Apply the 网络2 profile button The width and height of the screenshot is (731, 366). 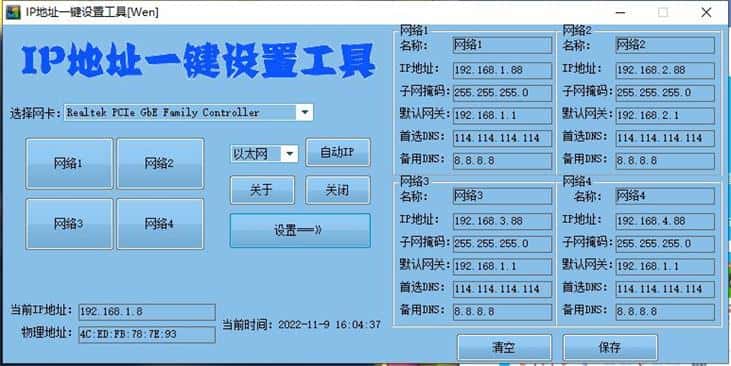click(x=160, y=164)
